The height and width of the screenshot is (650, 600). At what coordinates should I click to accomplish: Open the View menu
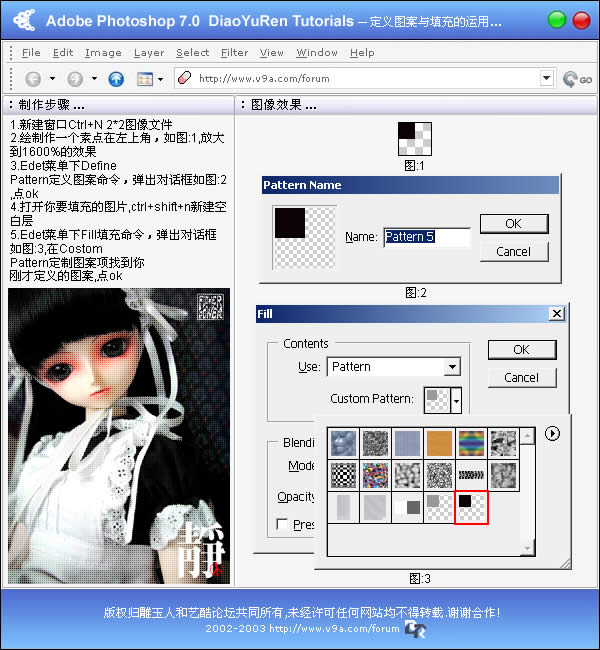point(272,53)
